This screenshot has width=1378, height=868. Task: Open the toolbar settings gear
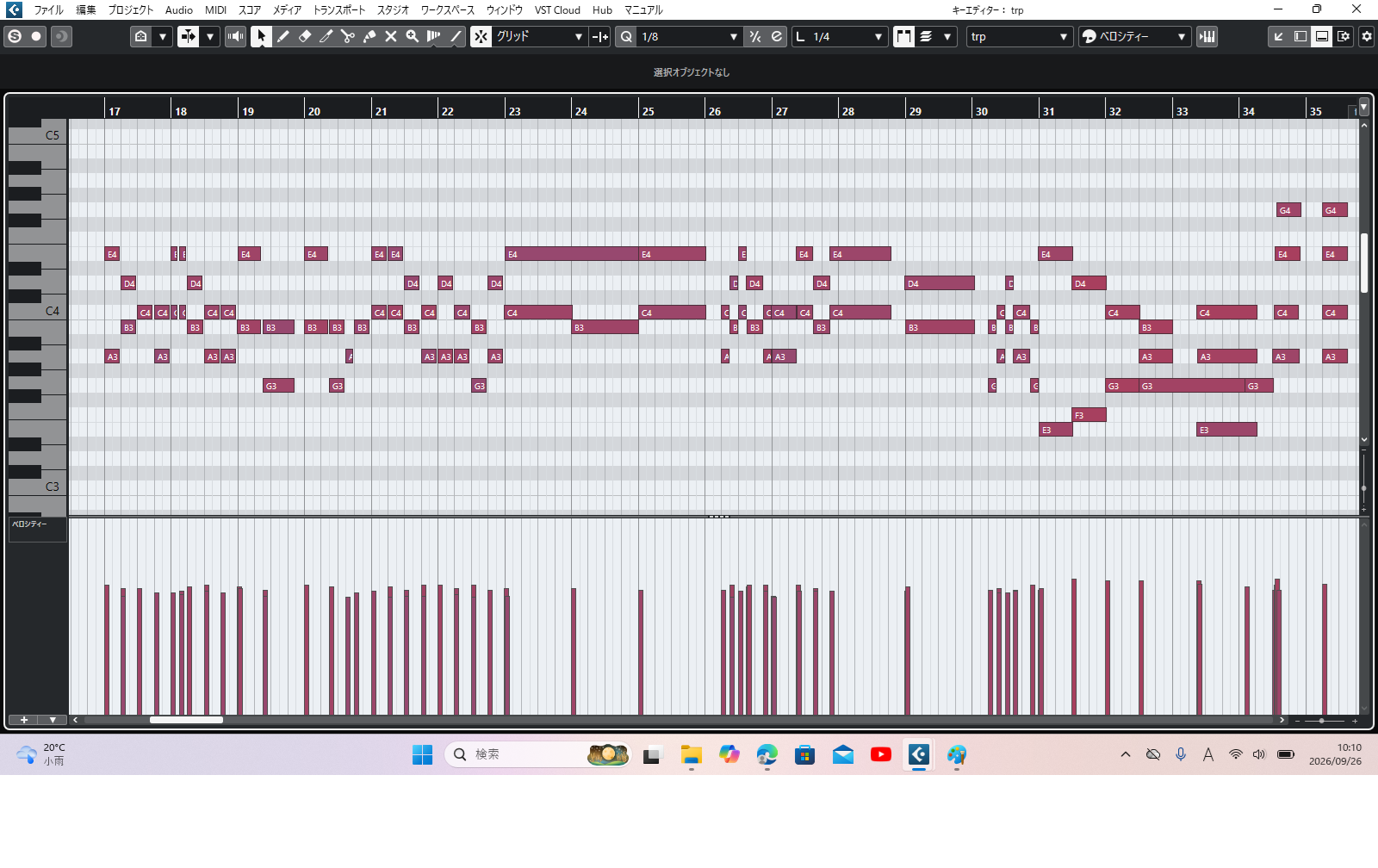1367,36
